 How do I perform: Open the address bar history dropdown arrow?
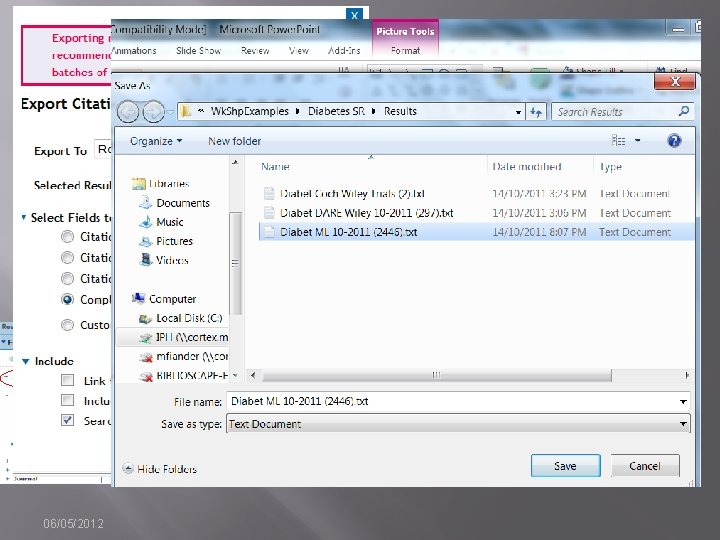(518, 112)
